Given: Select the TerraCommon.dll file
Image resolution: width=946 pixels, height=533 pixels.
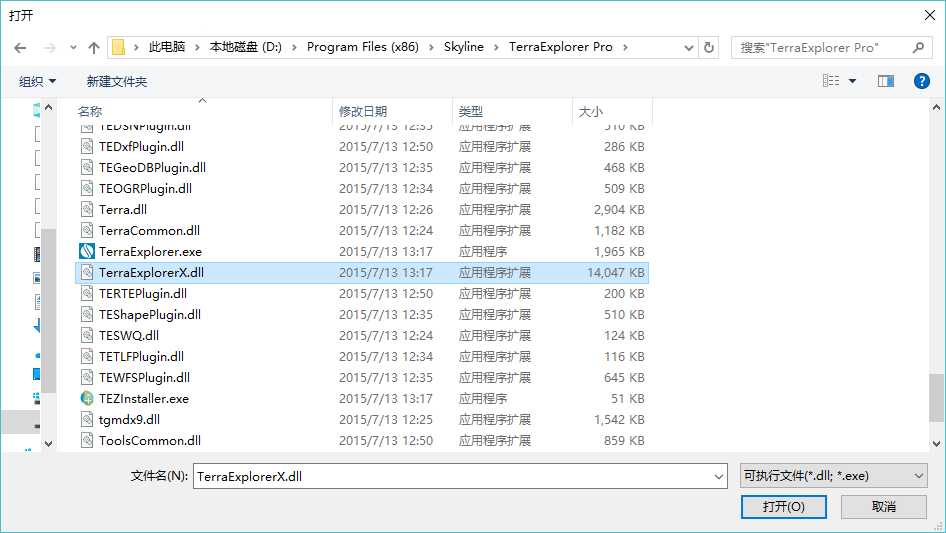Looking at the screenshot, I should [150, 231].
